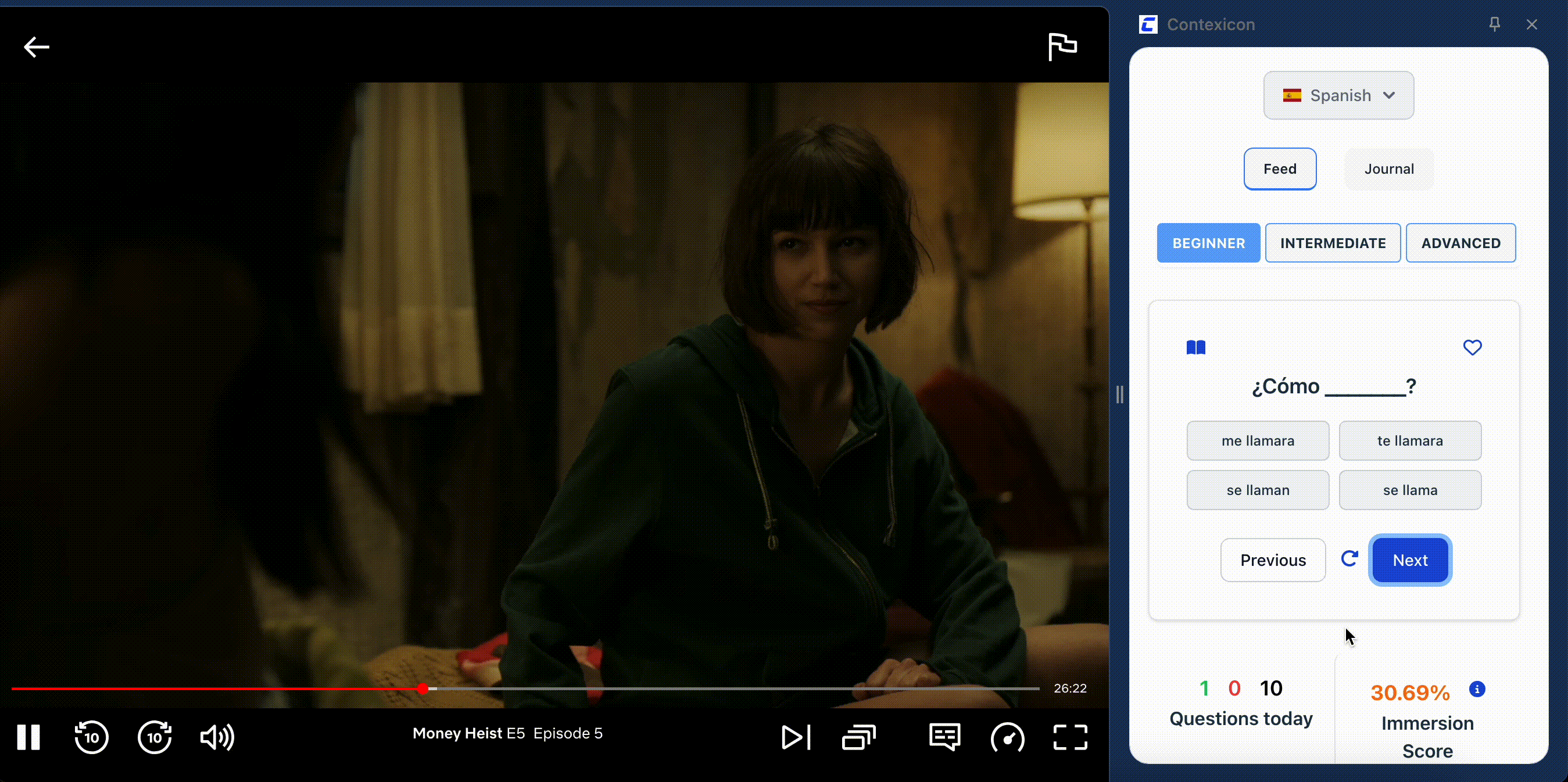Click the Immersion Score label
The image size is (1568, 782).
pyautogui.click(x=1427, y=737)
